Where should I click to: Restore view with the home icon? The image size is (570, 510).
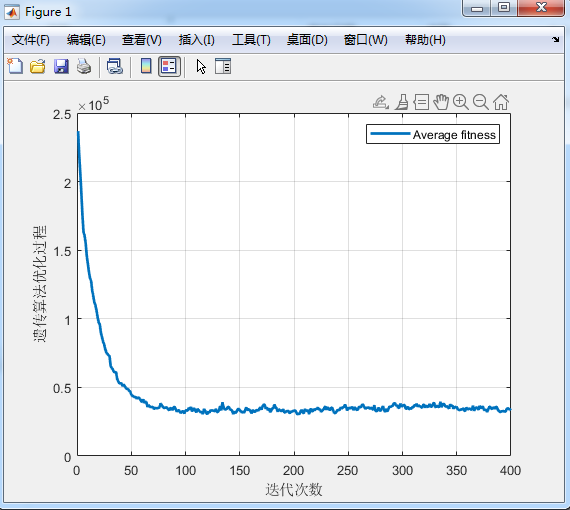click(501, 102)
